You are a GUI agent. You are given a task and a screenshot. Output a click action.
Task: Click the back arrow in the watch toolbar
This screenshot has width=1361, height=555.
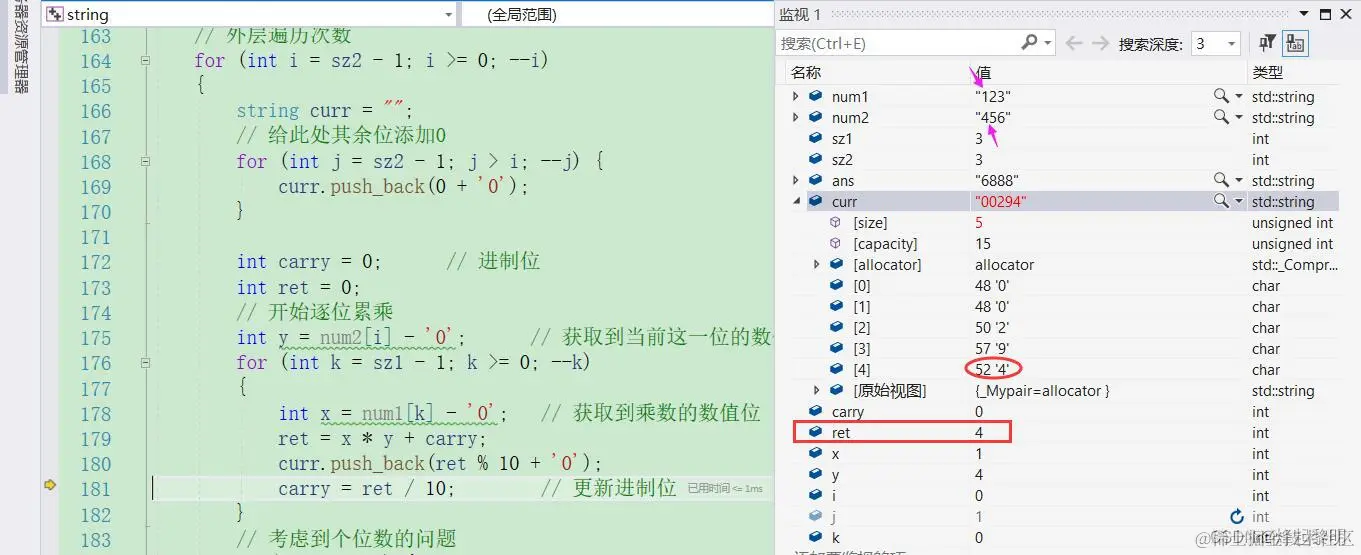coord(1074,43)
